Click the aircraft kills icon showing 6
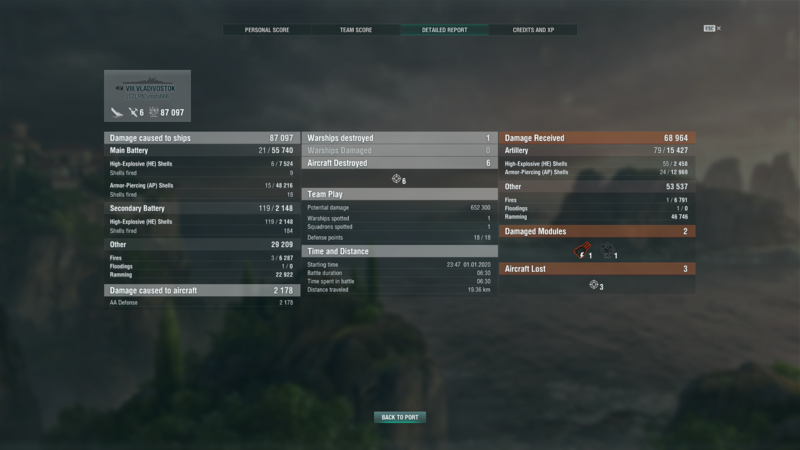800x450 pixels. pyautogui.click(x=133, y=112)
